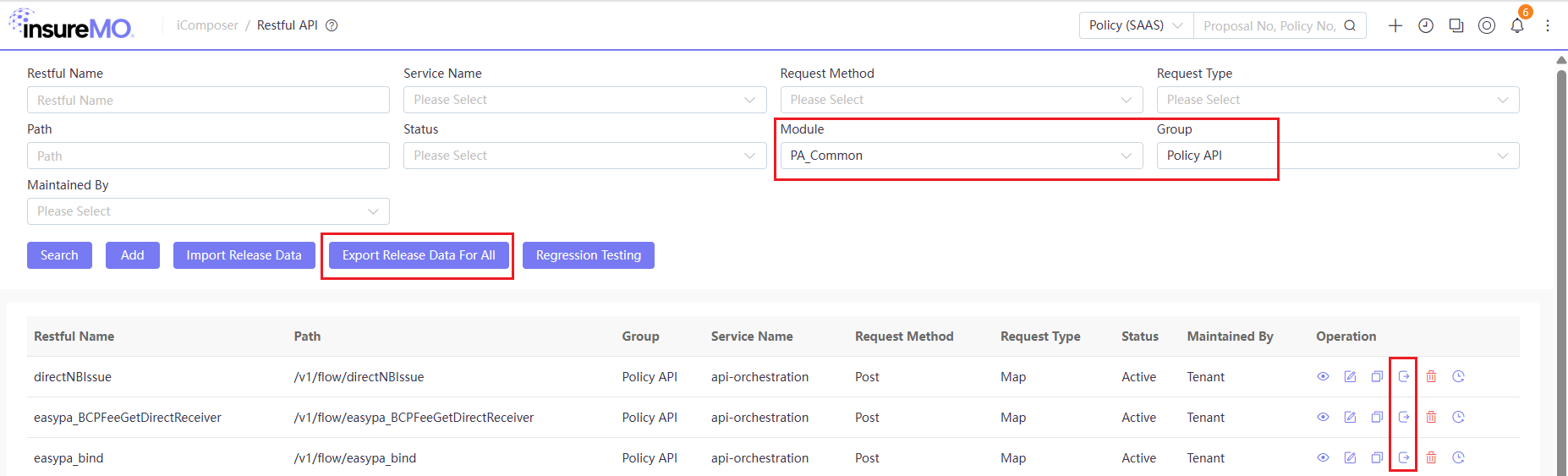Copy the directNBIssue API entry
The height and width of the screenshot is (476, 1568).
(x=1377, y=376)
